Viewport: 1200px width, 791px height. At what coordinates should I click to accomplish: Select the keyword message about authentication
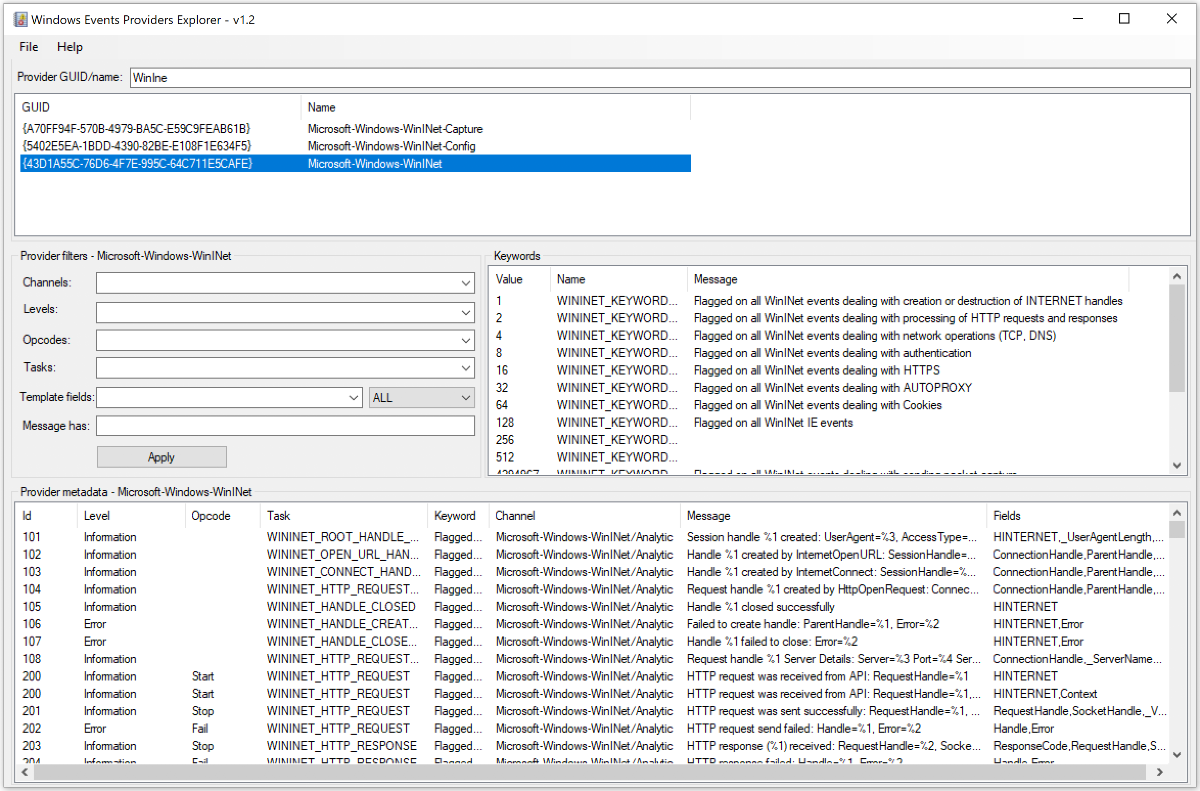coord(832,353)
